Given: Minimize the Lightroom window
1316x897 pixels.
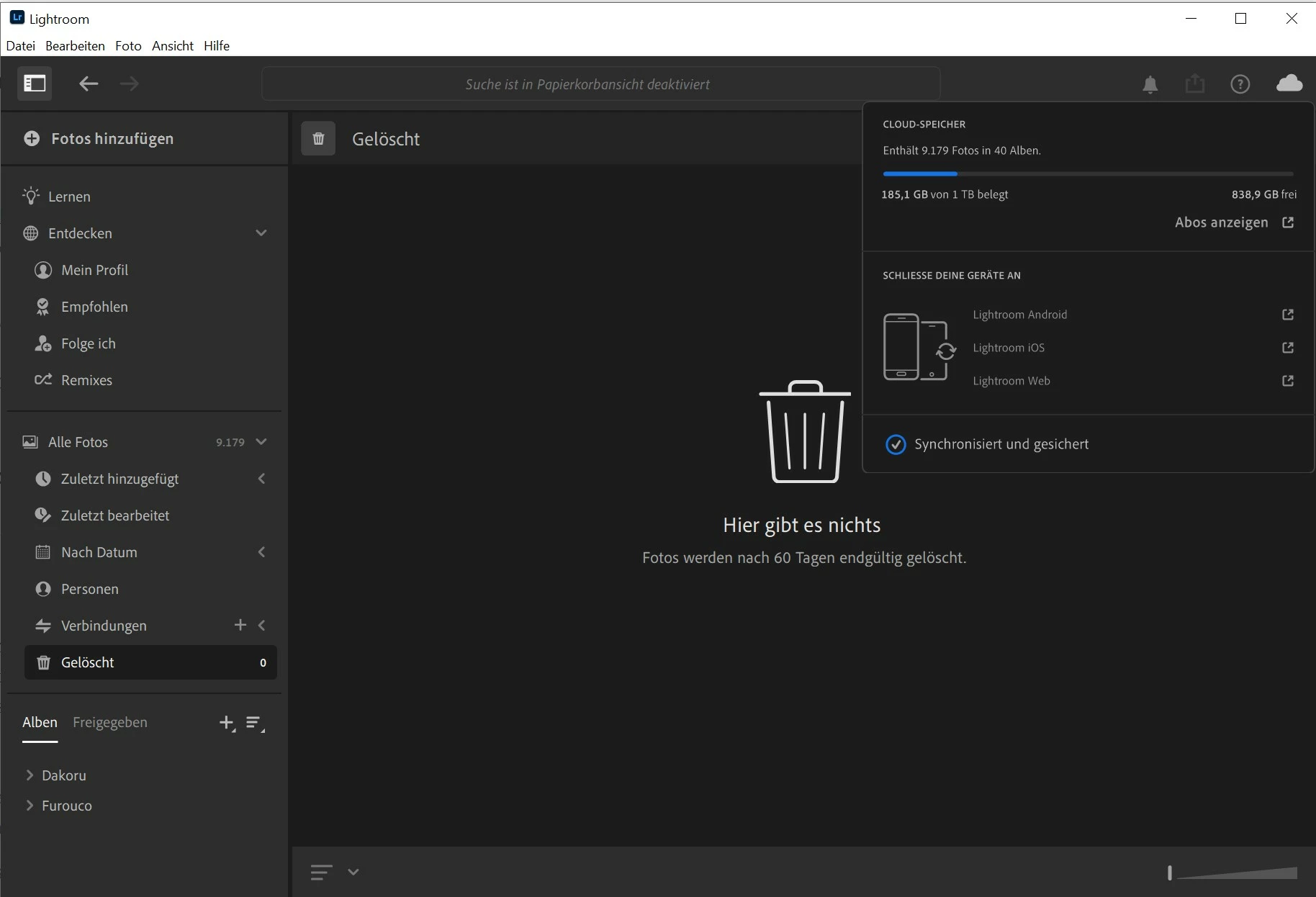Looking at the screenshot, I should pos(1191,19).
